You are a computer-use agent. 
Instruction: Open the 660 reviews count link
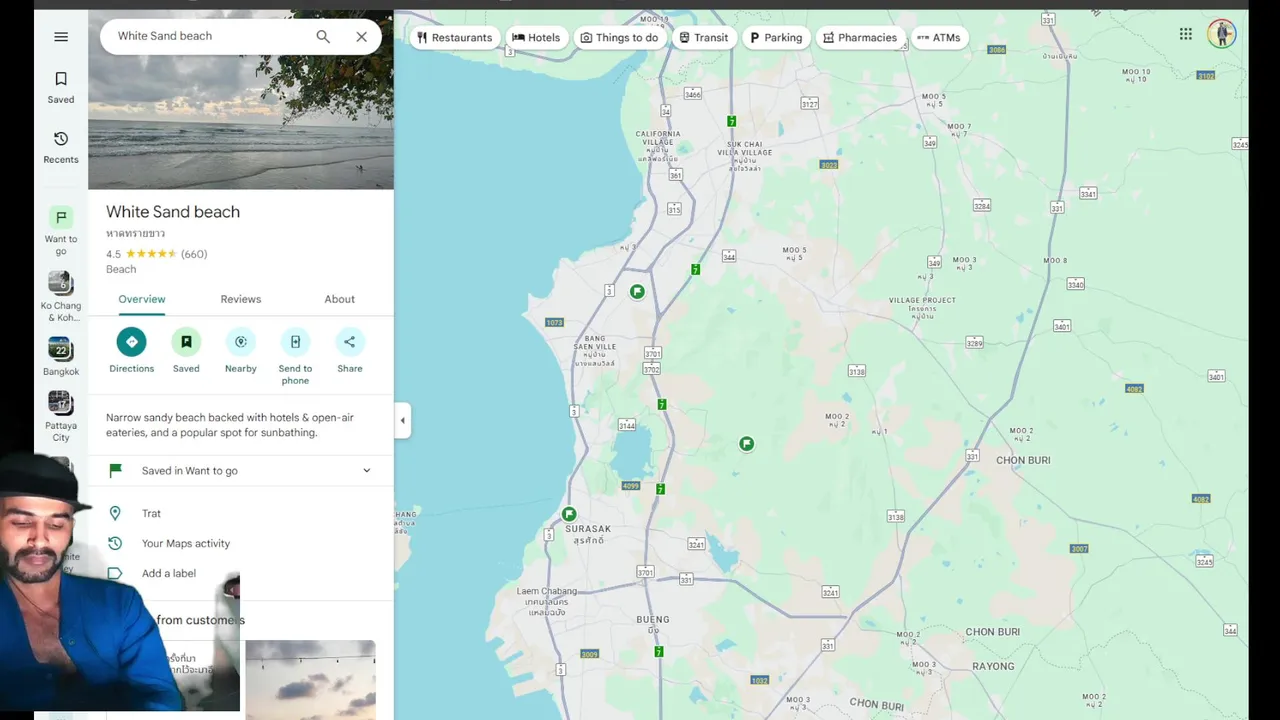[x=194, y=254]
